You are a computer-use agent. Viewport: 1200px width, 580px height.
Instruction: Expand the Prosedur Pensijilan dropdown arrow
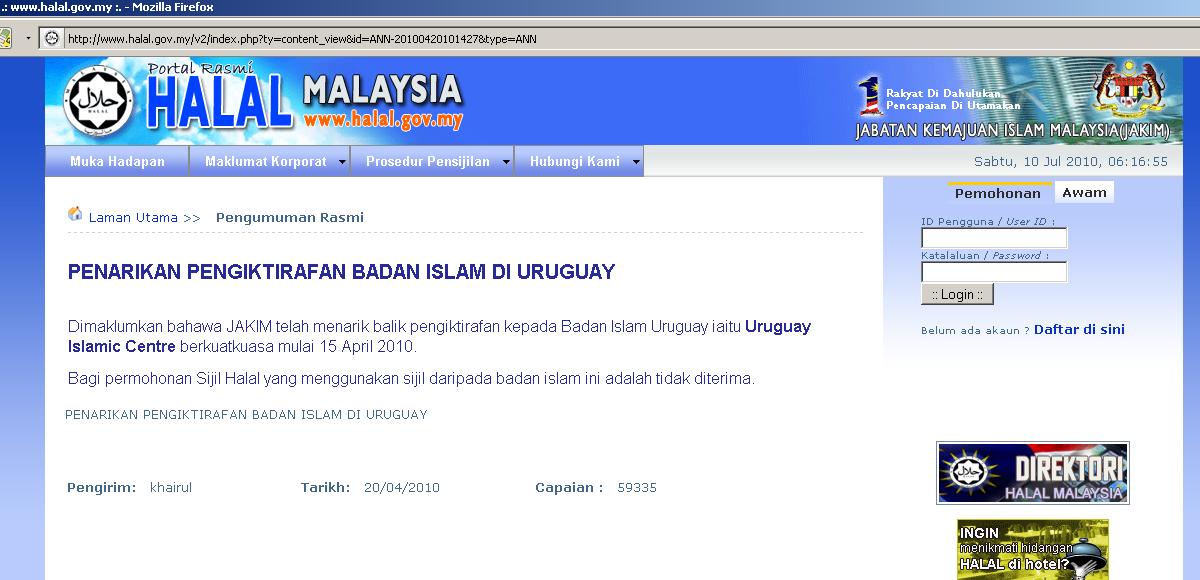tap(505, 162)
